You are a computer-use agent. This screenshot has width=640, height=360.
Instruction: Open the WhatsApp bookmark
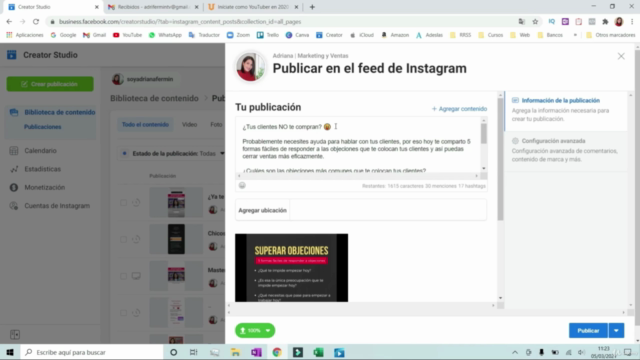[x=165, y=35]
